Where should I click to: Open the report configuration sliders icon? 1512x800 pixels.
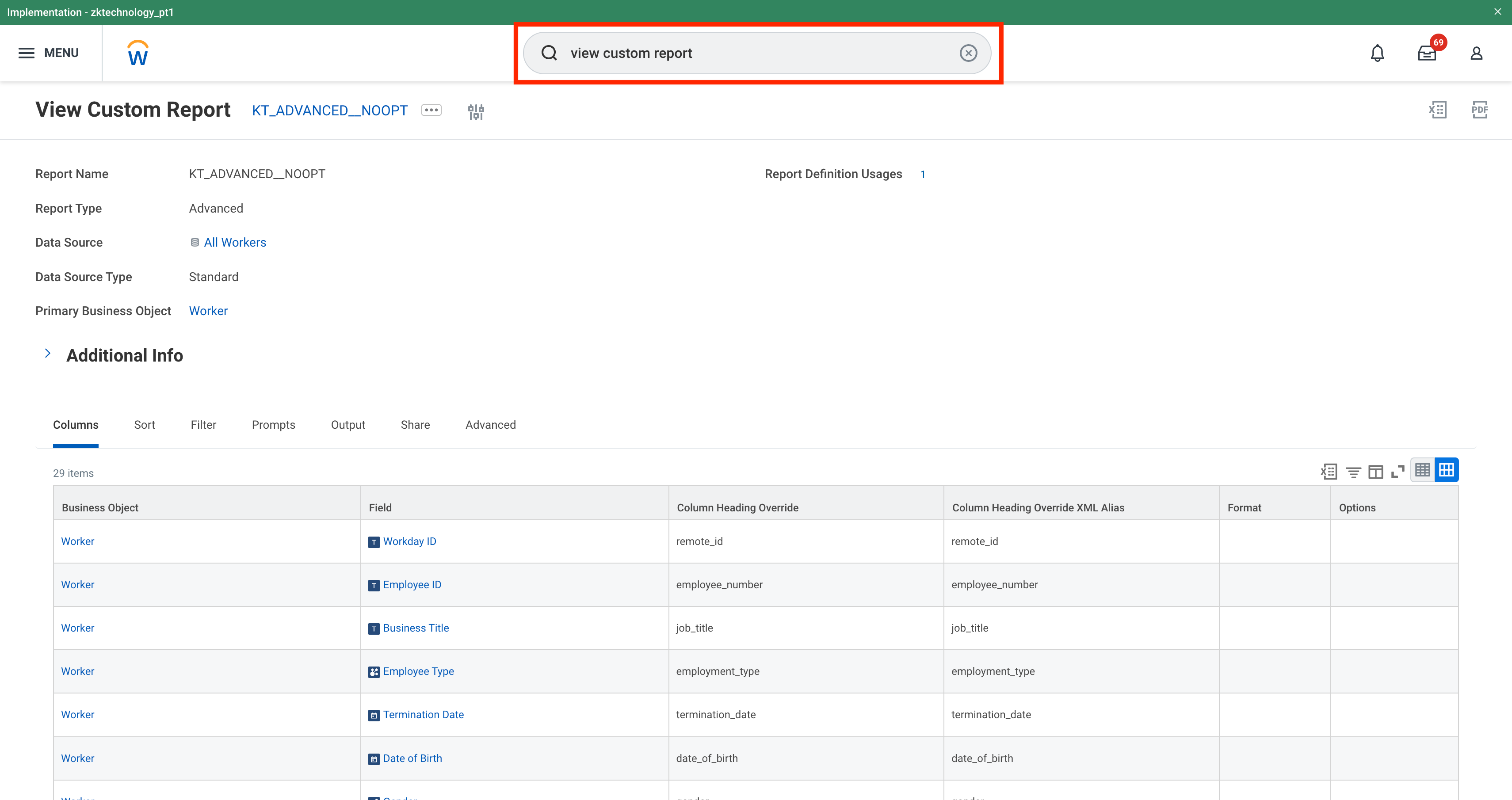pos(475,111)
